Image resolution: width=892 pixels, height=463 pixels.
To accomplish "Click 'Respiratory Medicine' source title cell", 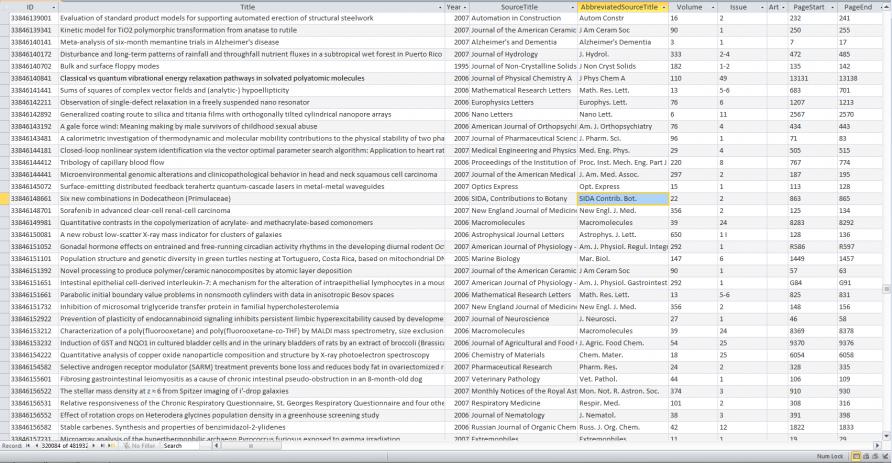I will pyautogui.click(x=523, y=403).
